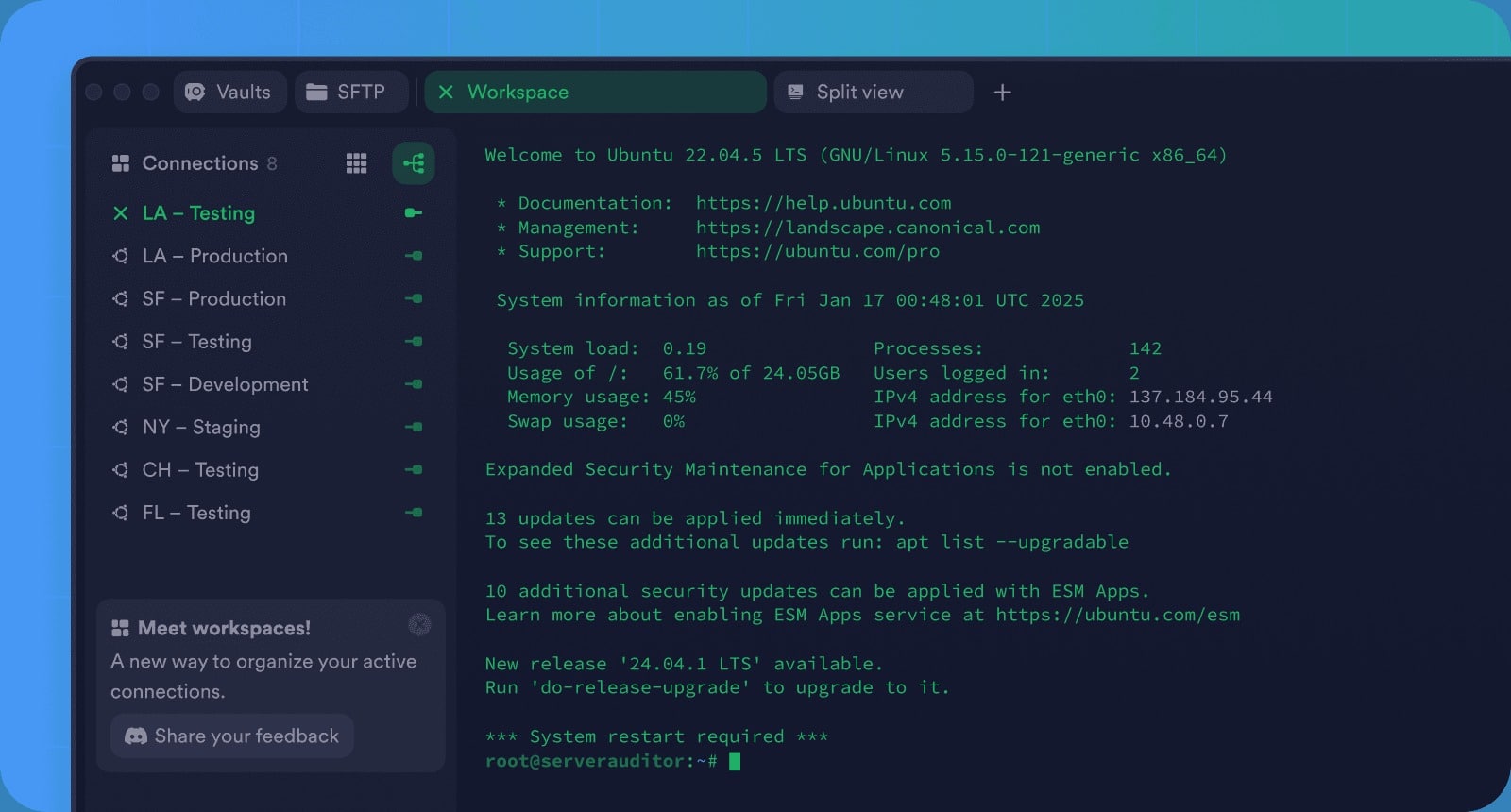The image size is (1511, 812).
Task: Dismiss the Meet workspaces card
Action: [419, 624]
